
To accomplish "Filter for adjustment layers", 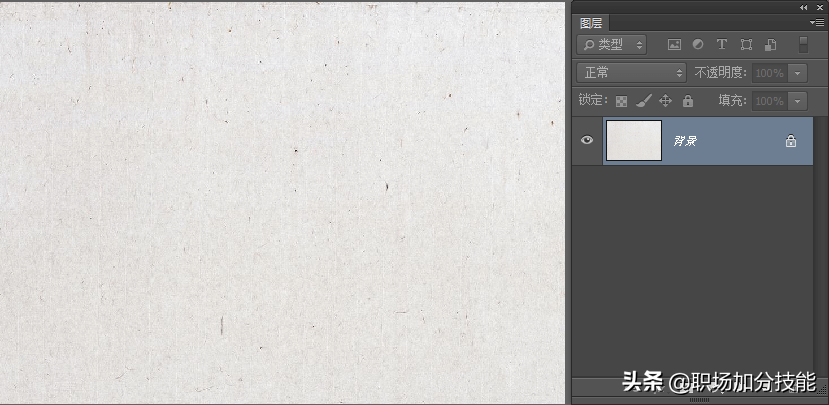I will (698, 45).
